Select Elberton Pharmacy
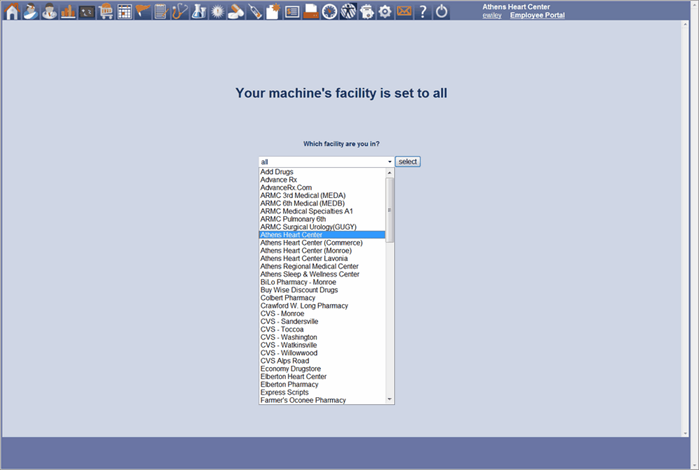This screenshot has width=699, height=470. click(322, 384)
